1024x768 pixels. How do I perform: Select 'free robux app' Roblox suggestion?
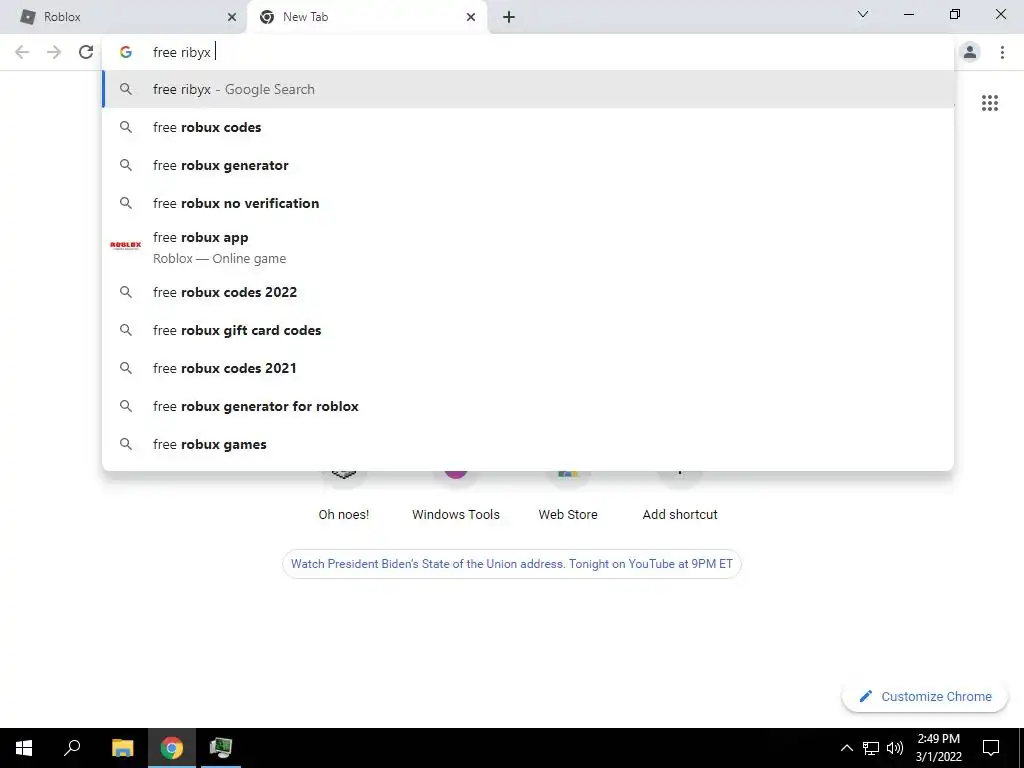click(528, 248)
